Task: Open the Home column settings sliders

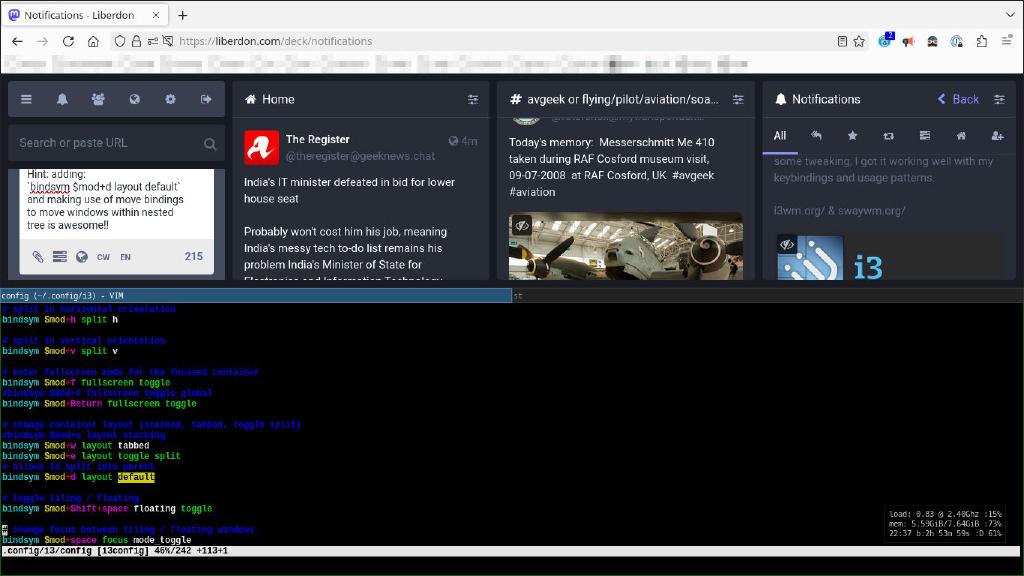Action: pyautogui.click(x=473, y=99)
